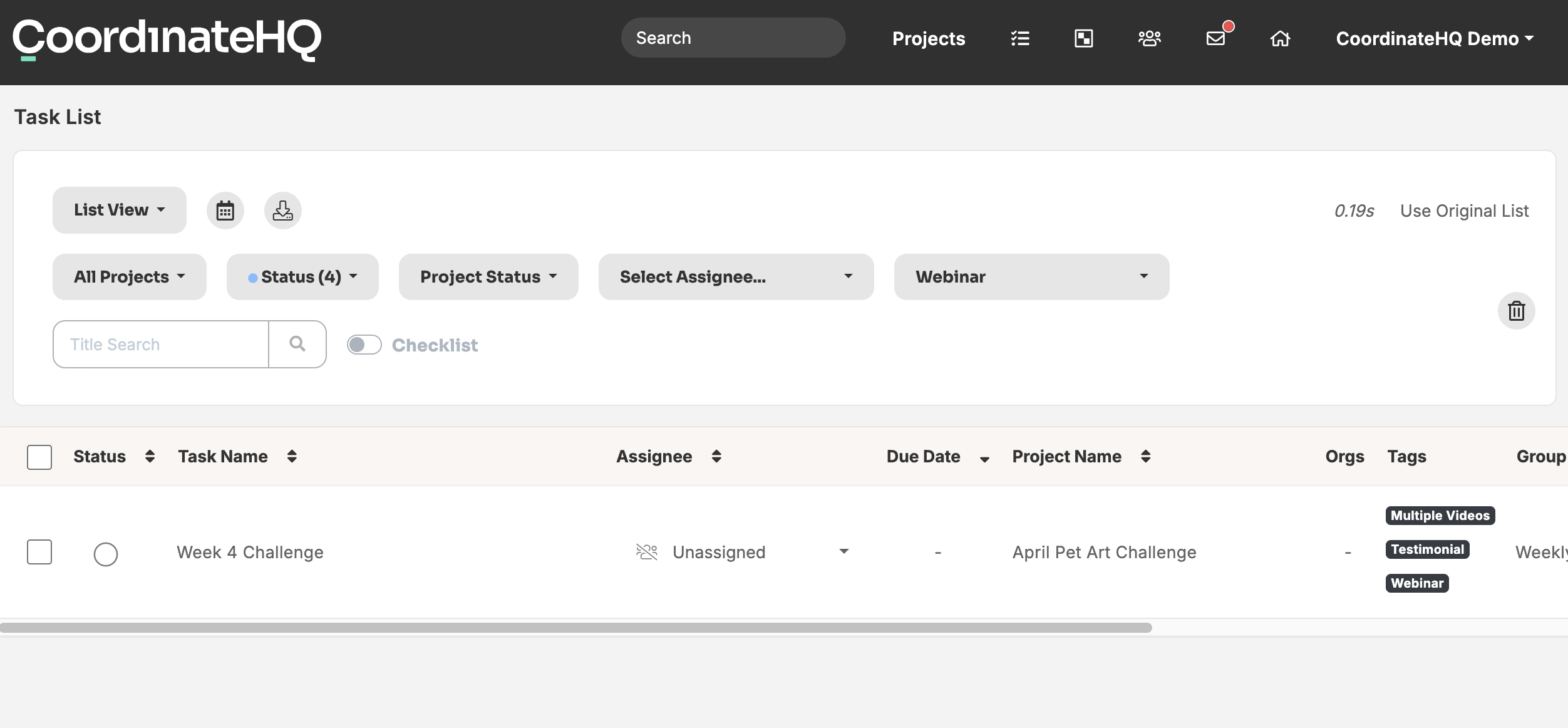Toggle the Checklist switch
Screen dimensions: 1568x728
[x=364, y=345]
